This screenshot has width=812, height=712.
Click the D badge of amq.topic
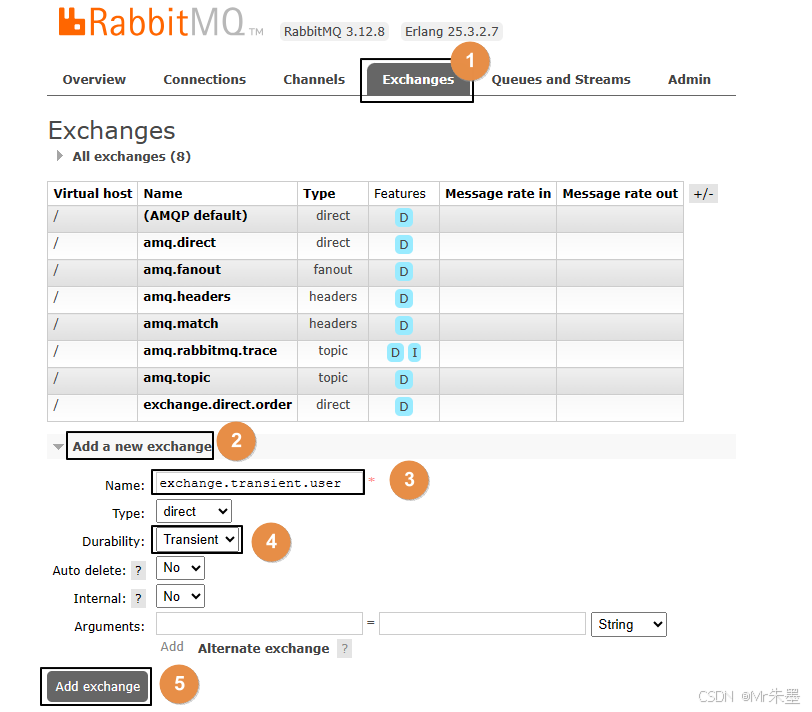tap(404, 380)
